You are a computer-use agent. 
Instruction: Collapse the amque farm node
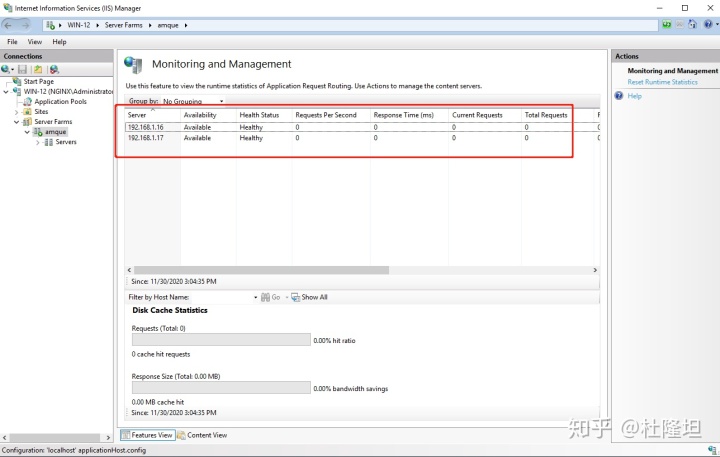[x=27, y=132]
